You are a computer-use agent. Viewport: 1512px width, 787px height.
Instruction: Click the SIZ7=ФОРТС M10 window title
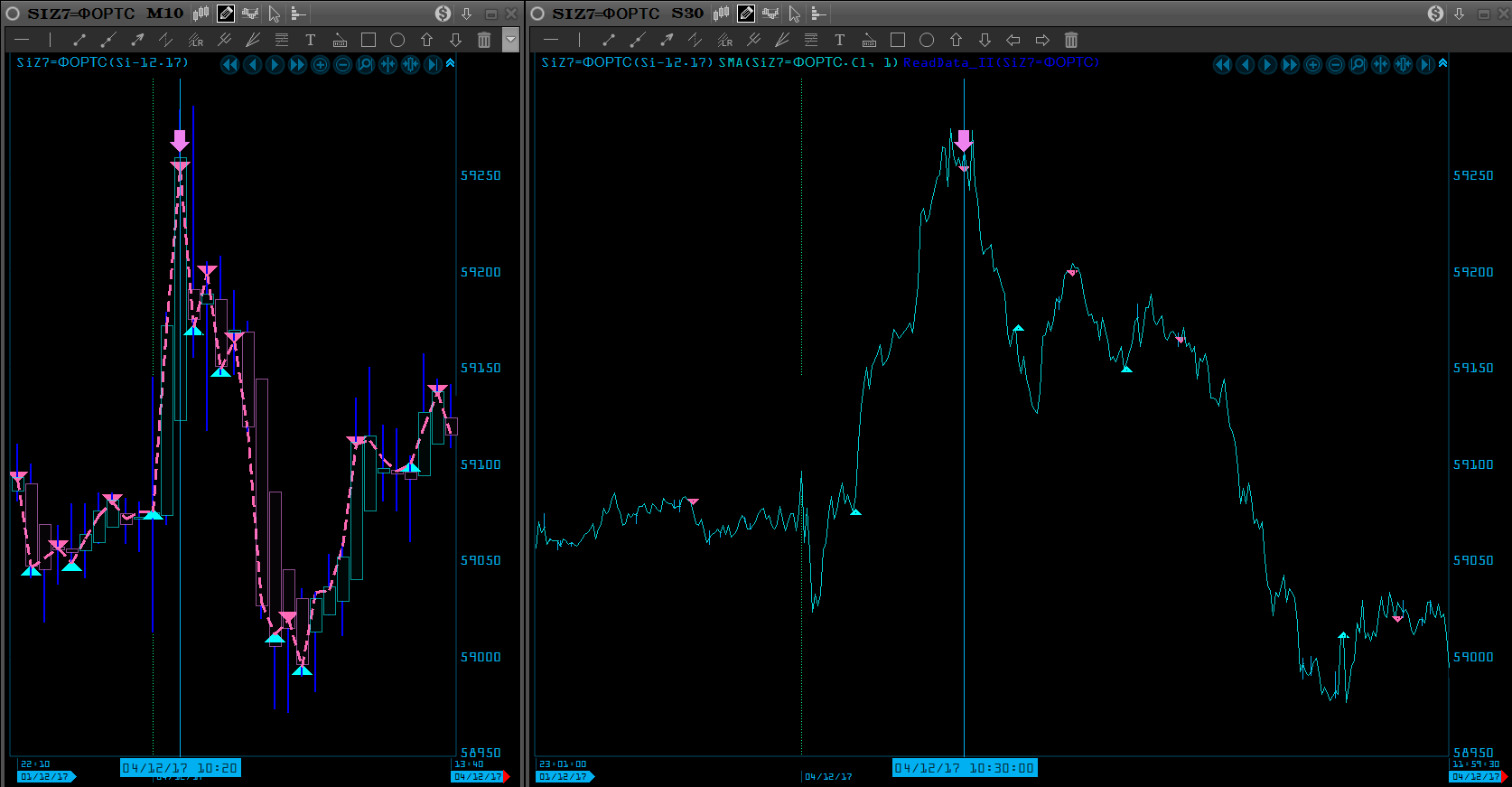pos(105,14)
